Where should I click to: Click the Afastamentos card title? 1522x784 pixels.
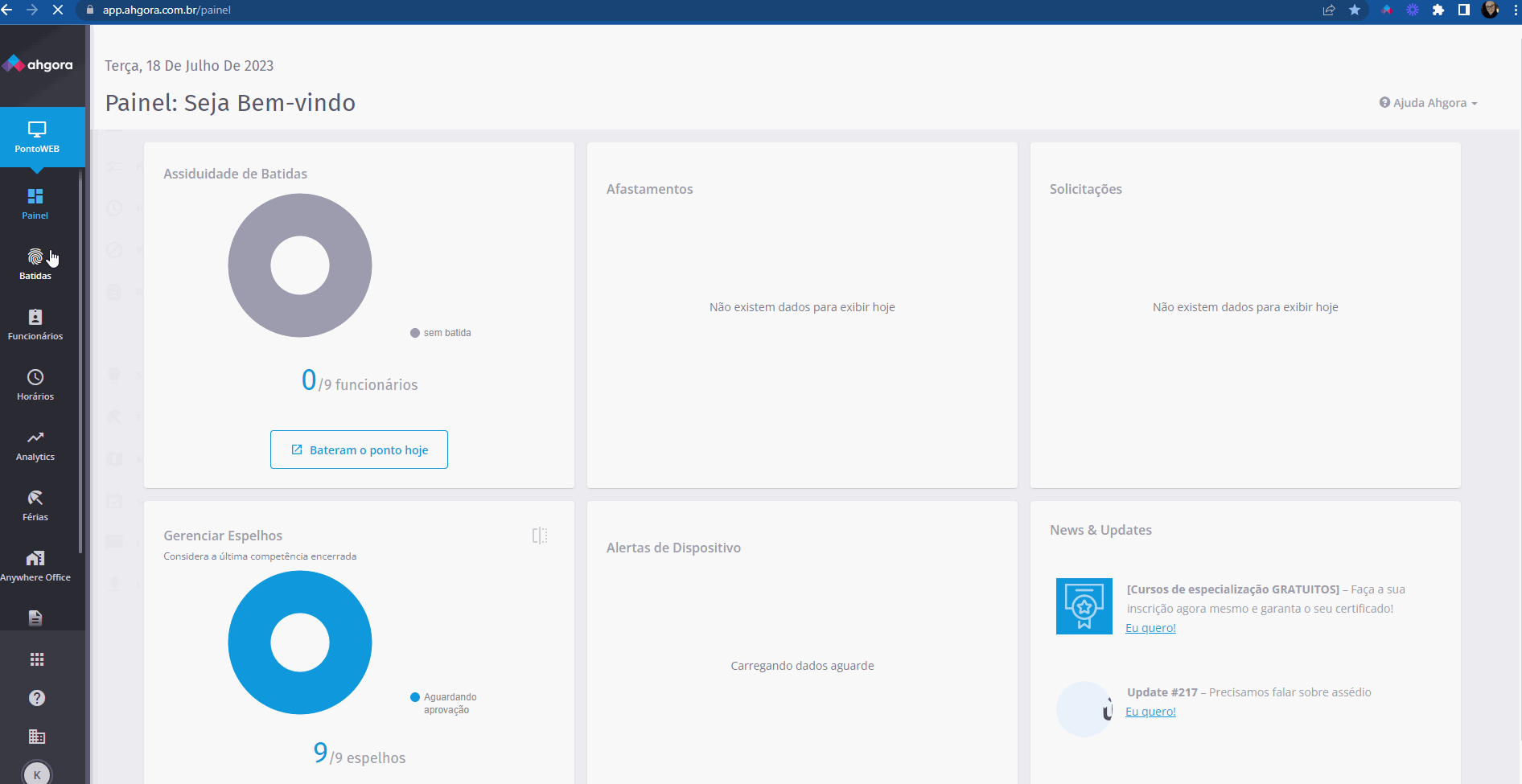point(649,189)
